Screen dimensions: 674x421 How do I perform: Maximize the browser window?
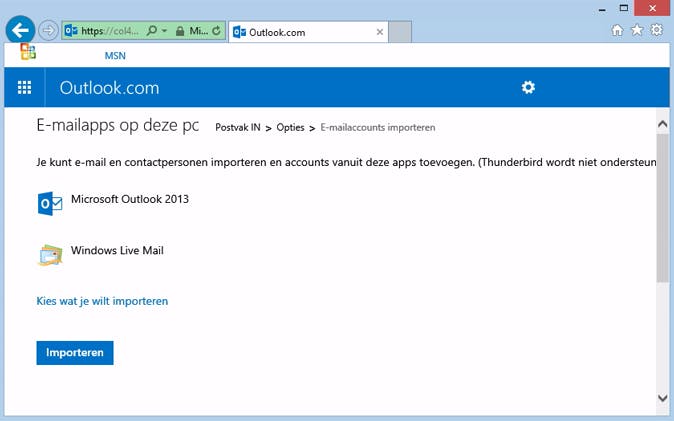pyautogui.click(x=624, y=8)
